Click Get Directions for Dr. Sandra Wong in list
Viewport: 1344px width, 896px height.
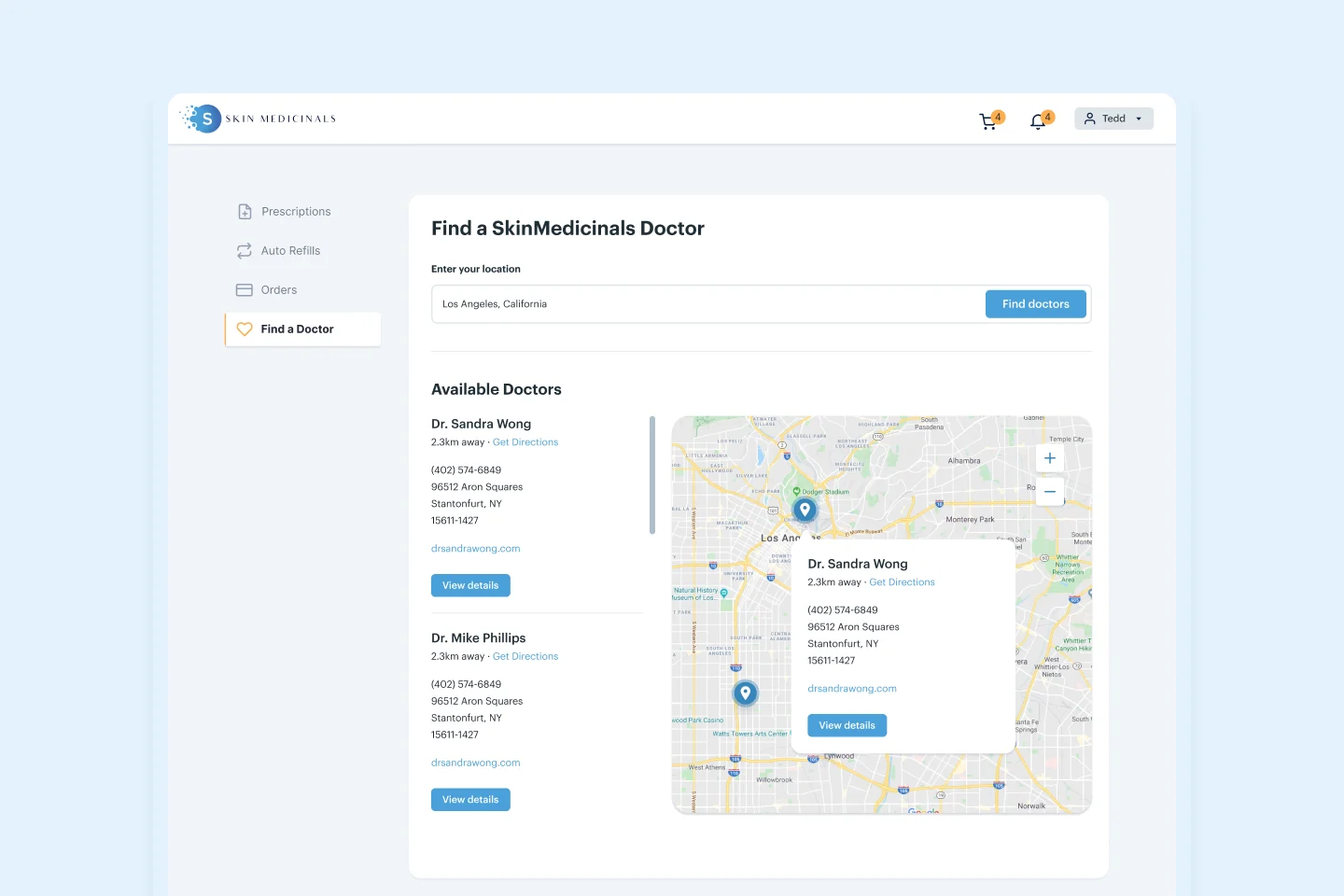[x=525, y=442]
